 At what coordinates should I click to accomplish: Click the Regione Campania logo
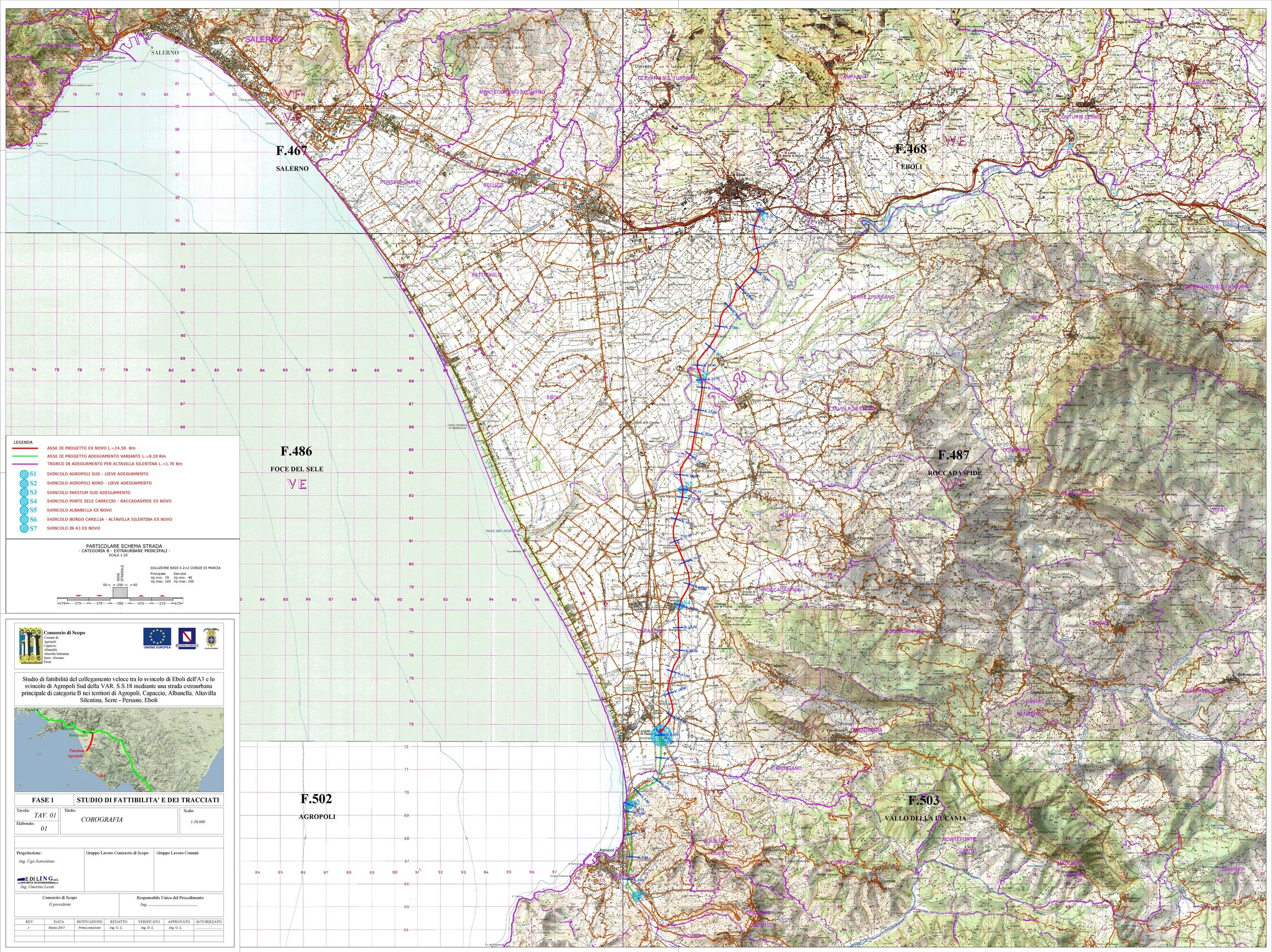[x=186, y=638]
